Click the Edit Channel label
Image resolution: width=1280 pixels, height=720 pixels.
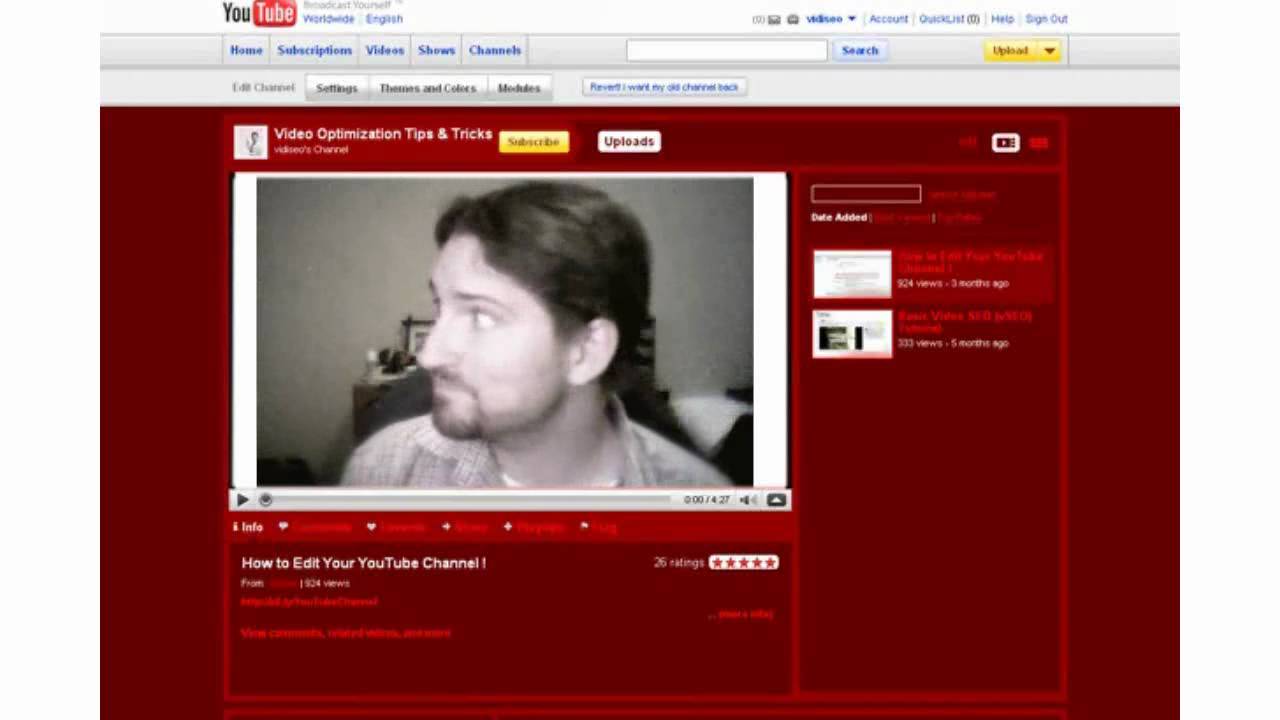click(263, 88)
